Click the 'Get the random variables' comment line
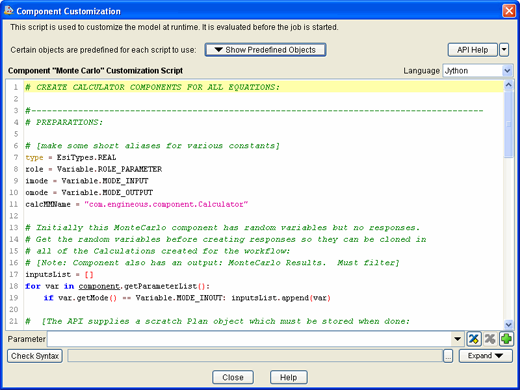 tap(226, 239)
